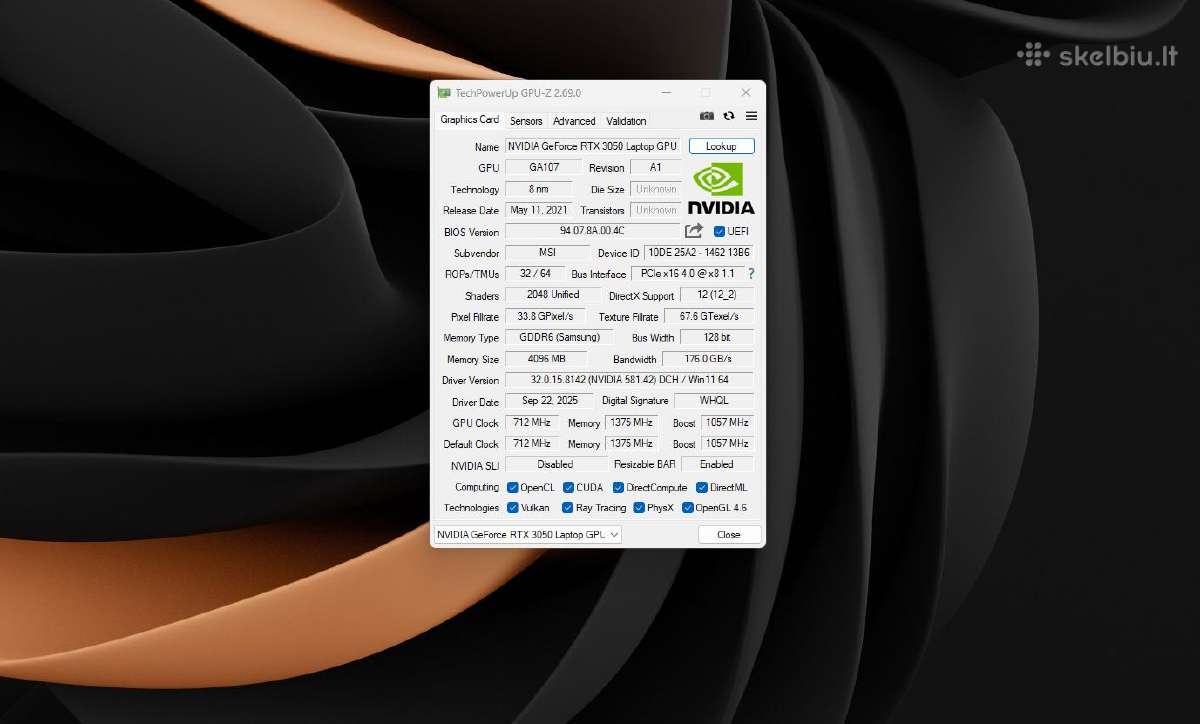1200x724 pixels.
Task: Click the Subvendor field showing MSI
Action: (x=547, y=253)
